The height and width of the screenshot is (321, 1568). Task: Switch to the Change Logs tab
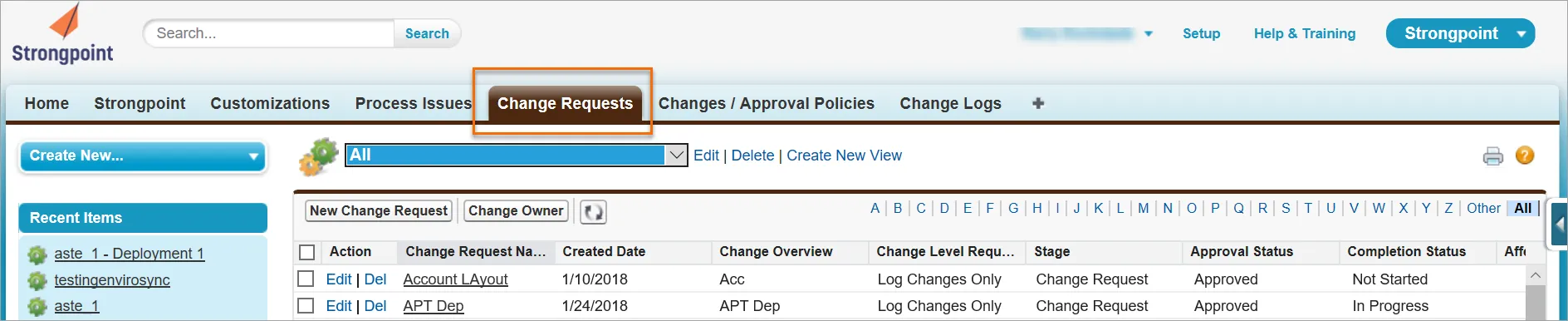coord(950,103)
